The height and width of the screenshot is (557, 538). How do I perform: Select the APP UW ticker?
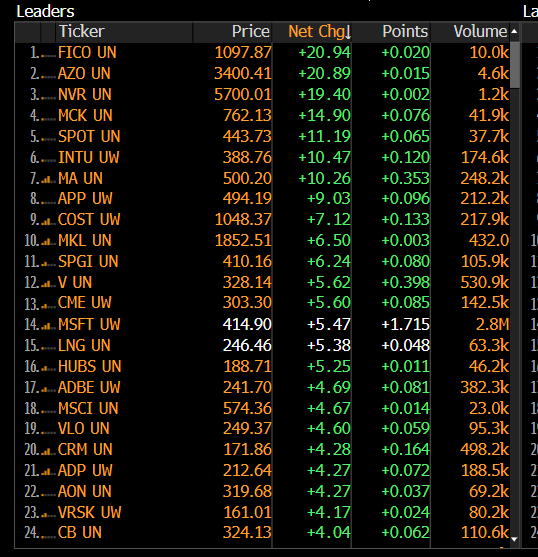point(85,198)
